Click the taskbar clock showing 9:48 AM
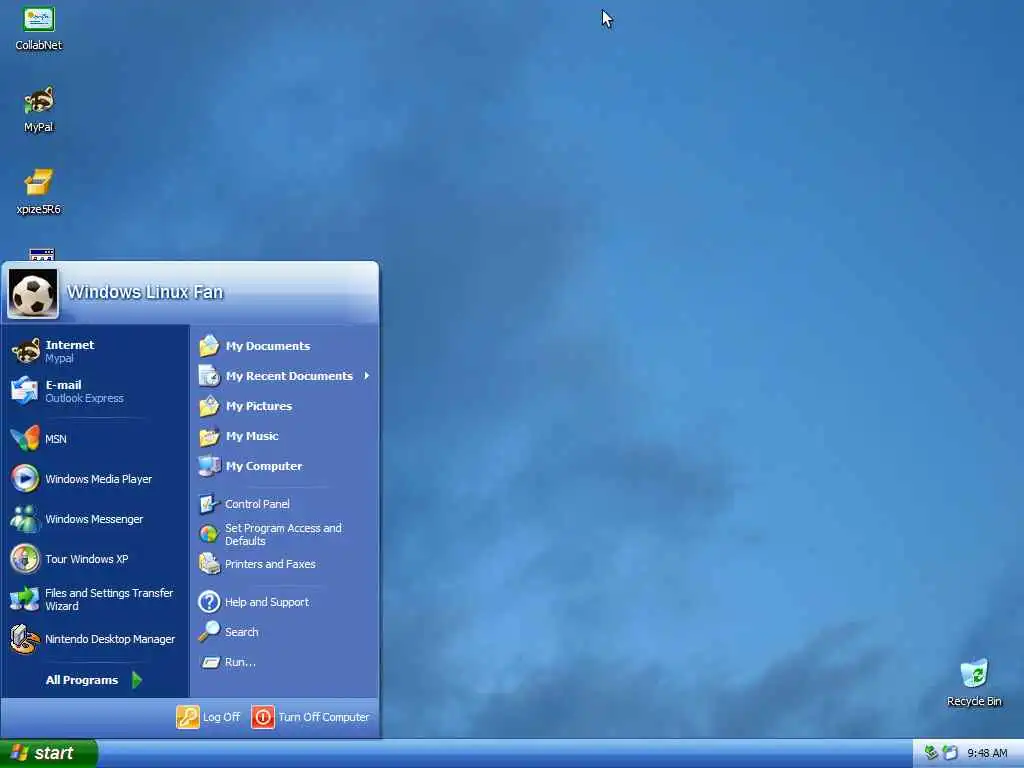The width and height of the screenshot is (1024, 768). click(987, 754)
